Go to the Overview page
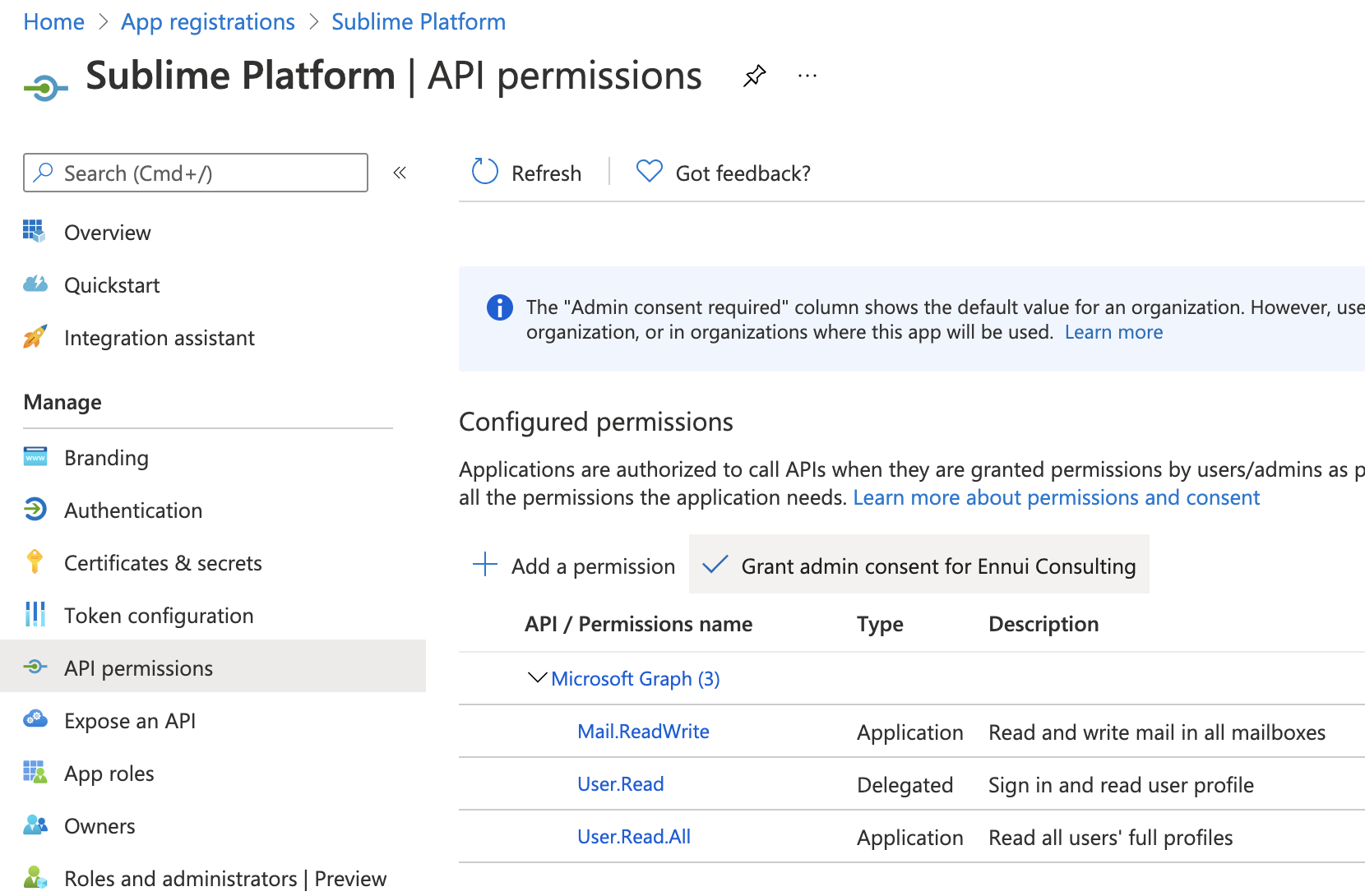The image size is (1365, 896). (107, 233)
